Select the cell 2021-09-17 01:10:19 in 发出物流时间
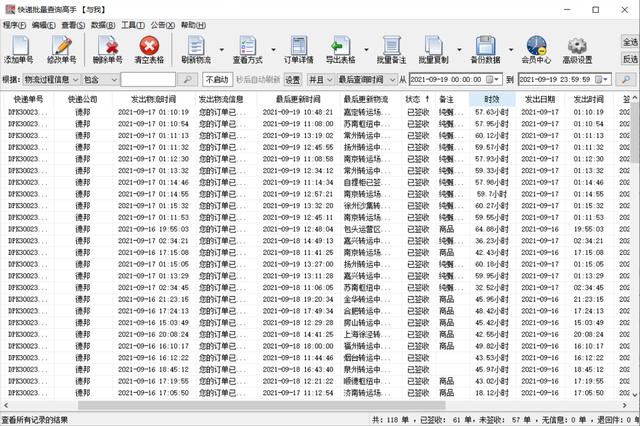Image resolution: width=640 pixels, height=426 pixels. click(x=153, y=112)
